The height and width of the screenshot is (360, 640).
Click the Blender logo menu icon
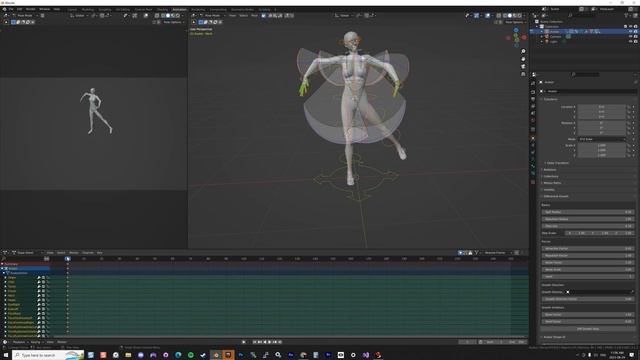[4, 9]
